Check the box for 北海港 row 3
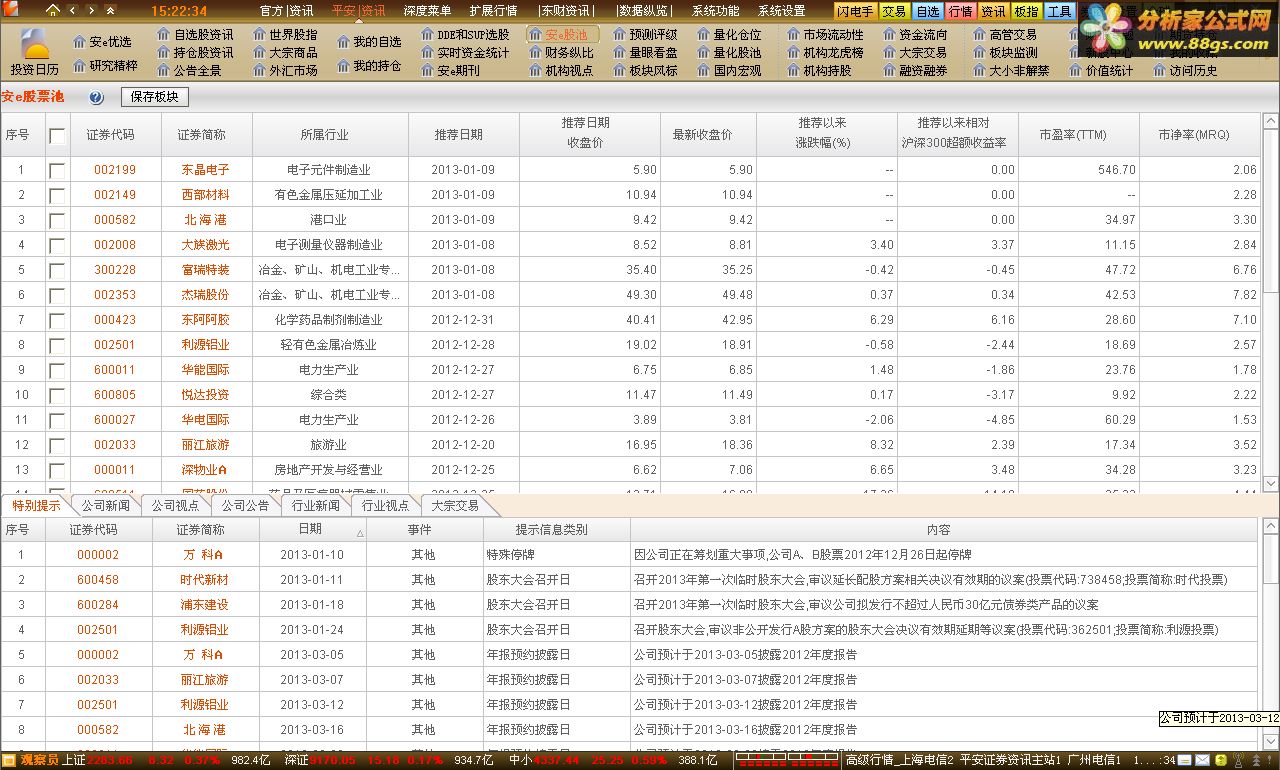Screen dimensions: 1280x770 58,220
